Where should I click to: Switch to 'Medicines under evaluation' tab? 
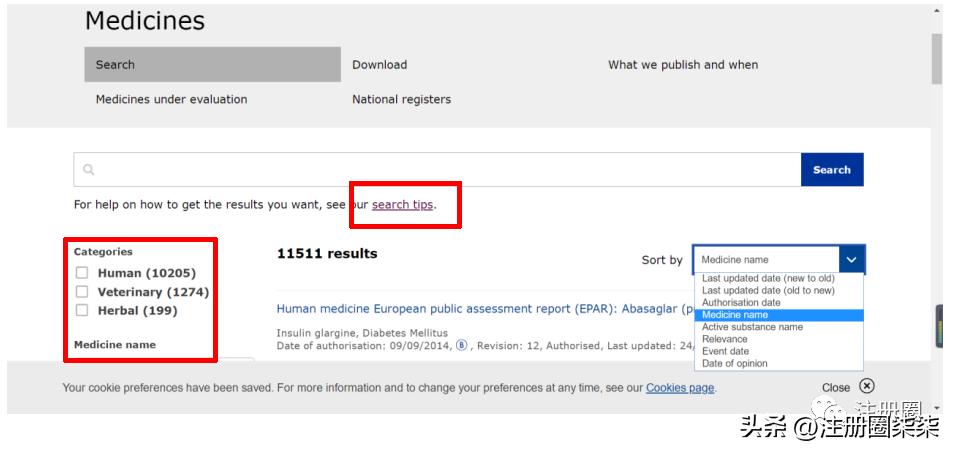coord(171,100)
